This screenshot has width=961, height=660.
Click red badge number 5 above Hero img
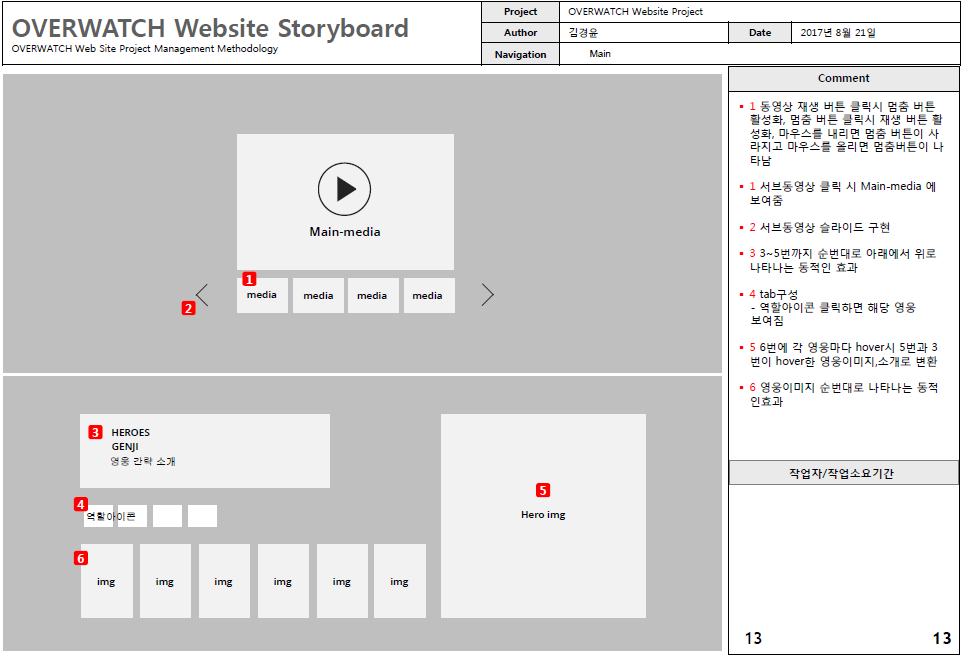tap(543, 490)
